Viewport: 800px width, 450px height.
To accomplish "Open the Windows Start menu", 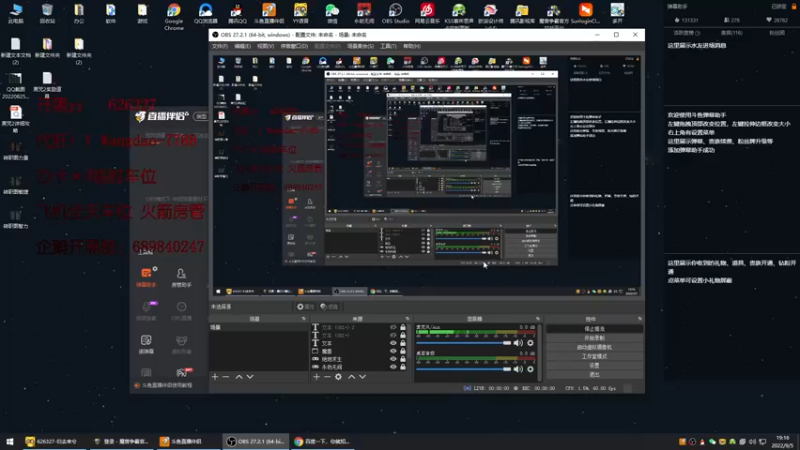I will coord(10,442).
